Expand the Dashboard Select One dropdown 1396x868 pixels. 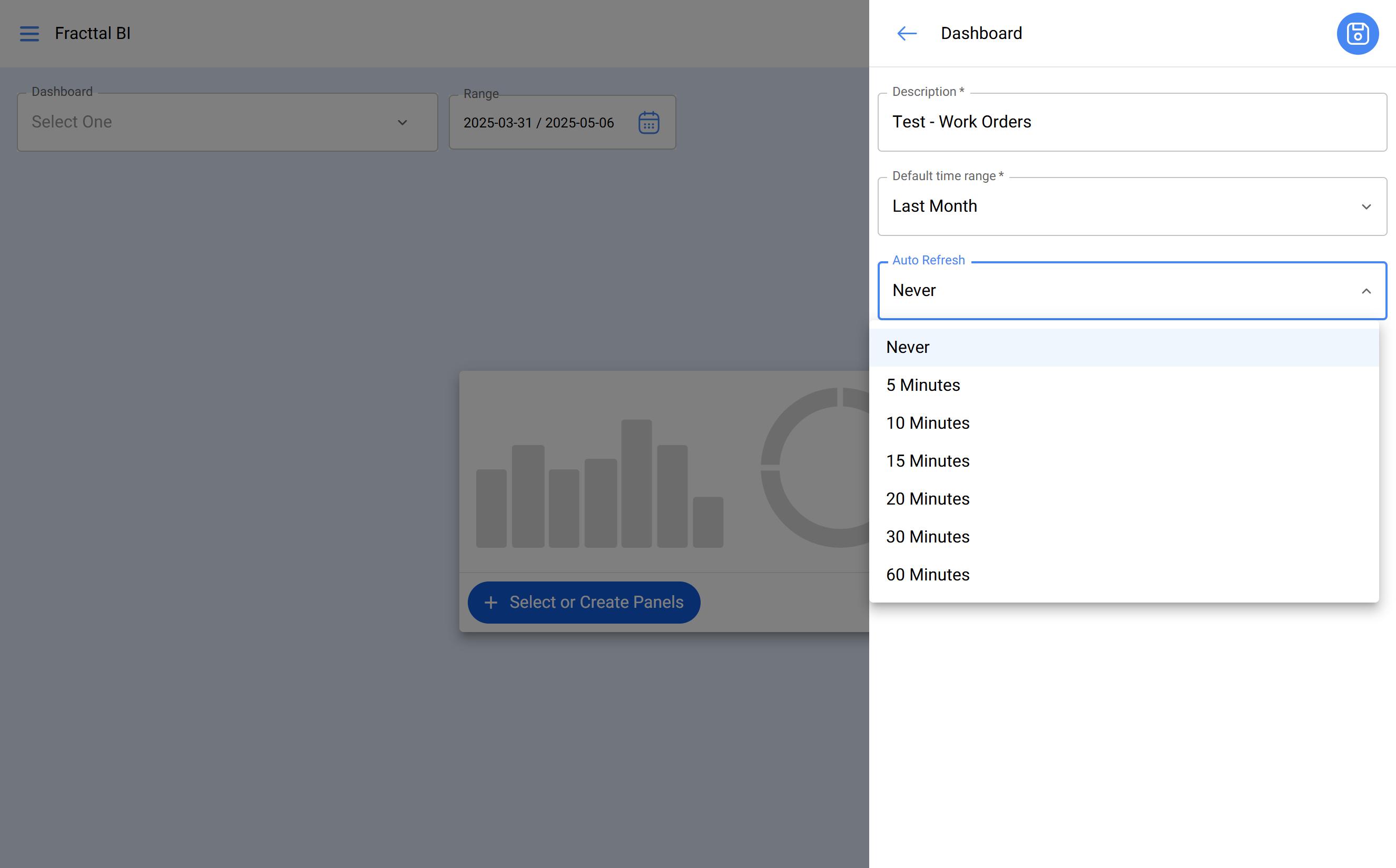click(x=227, y=122)
